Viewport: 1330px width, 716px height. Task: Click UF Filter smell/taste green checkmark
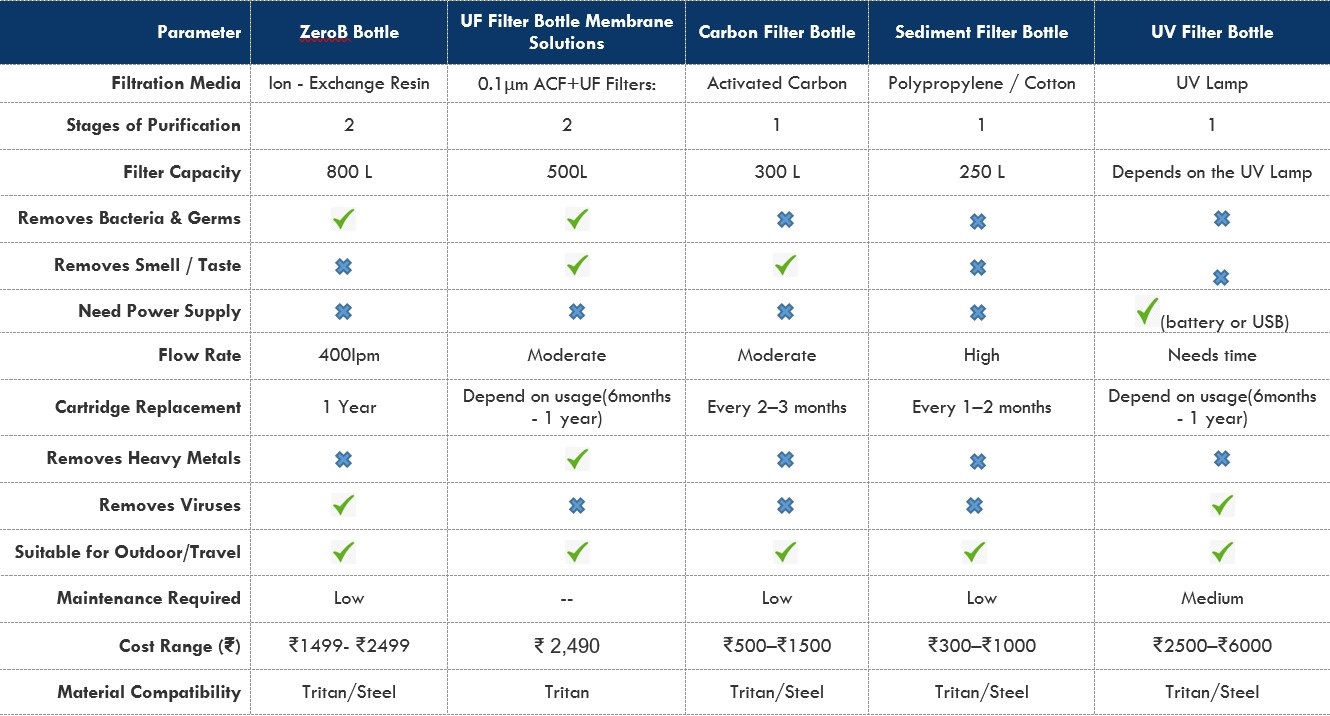pos(577,265)
